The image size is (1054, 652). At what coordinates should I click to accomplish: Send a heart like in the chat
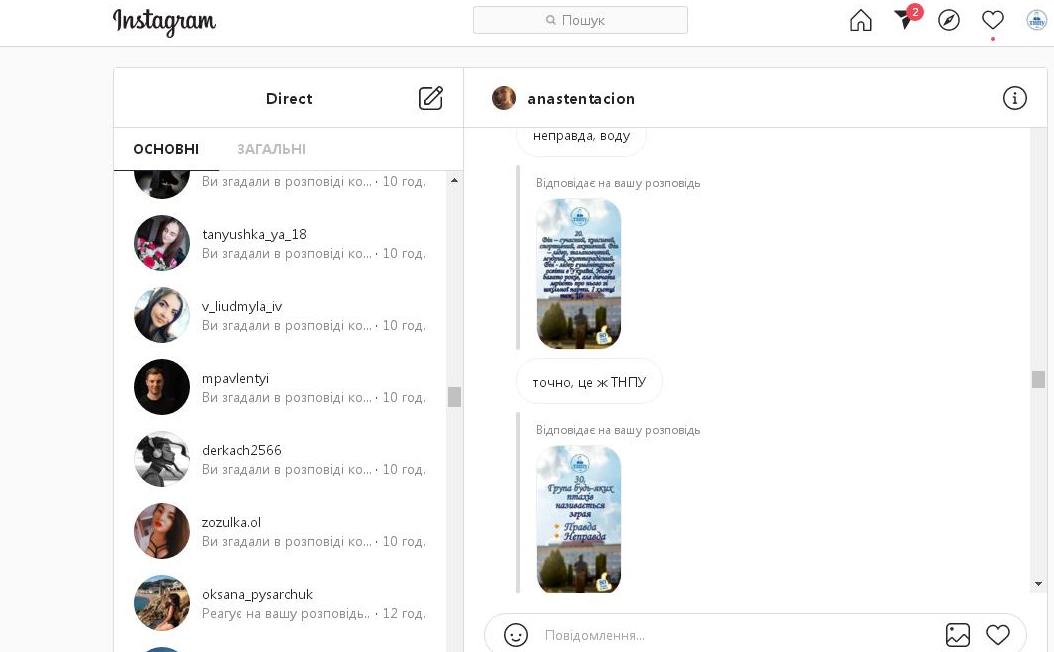click(998, 635)
